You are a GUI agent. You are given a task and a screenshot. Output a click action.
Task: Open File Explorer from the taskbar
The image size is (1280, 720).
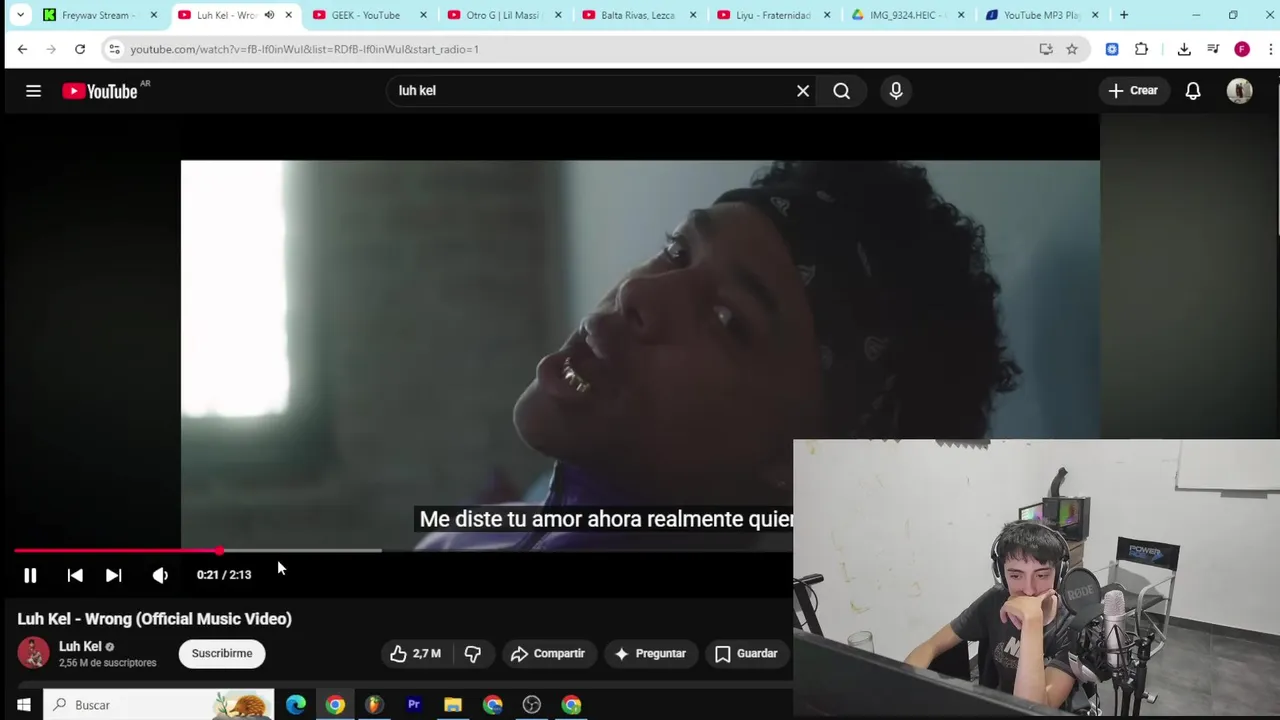[453, 705]
